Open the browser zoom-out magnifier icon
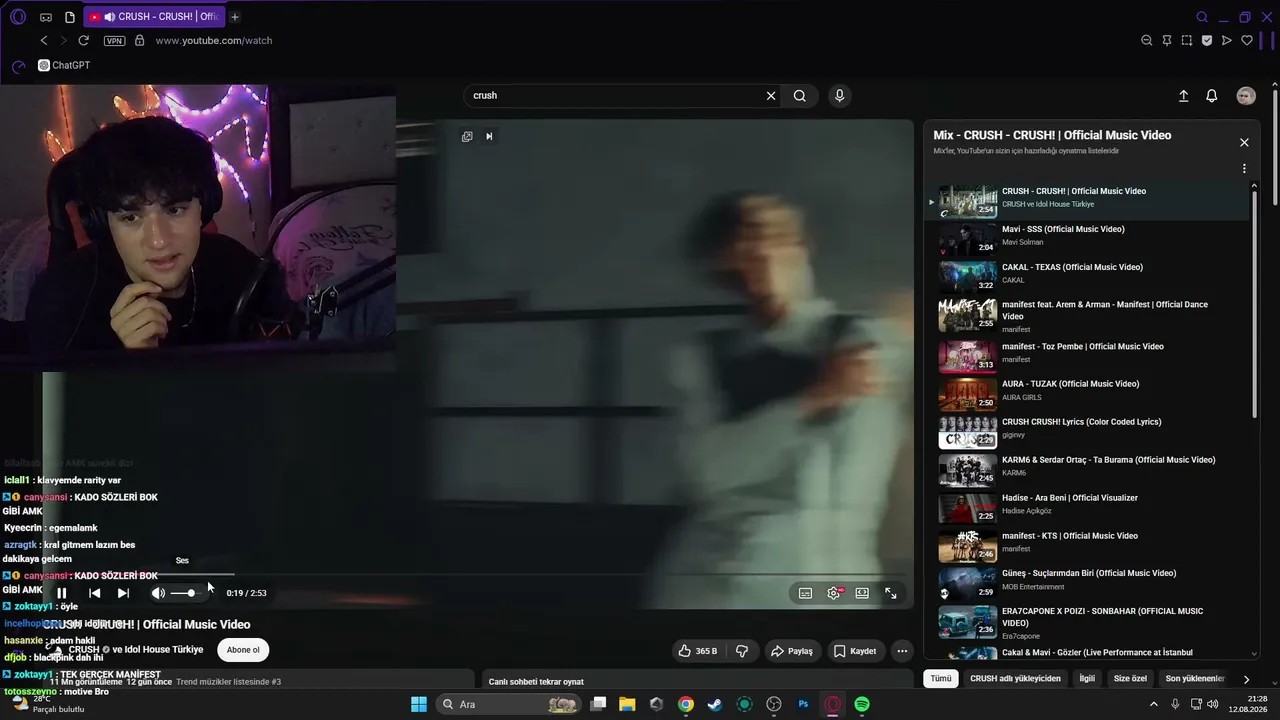Viewport: 1280px width, 720px height. (x=1147, y=41)
